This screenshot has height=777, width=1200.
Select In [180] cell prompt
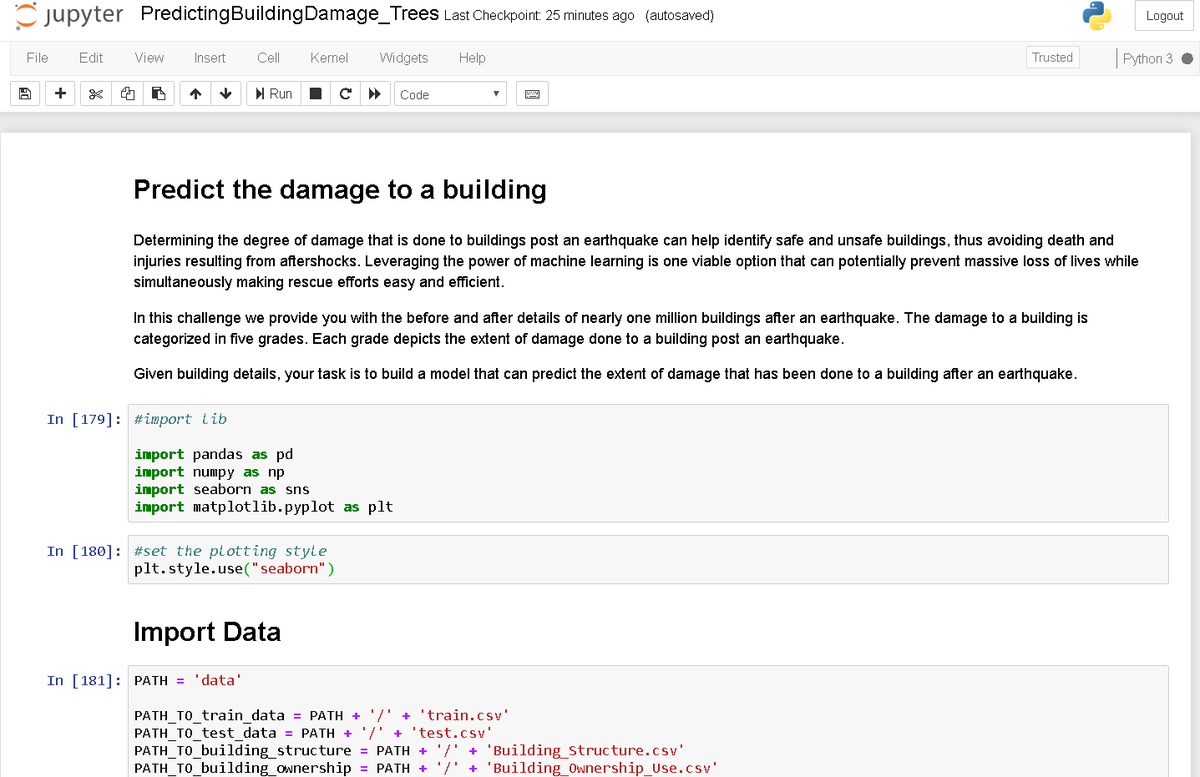tap(83, 551)
